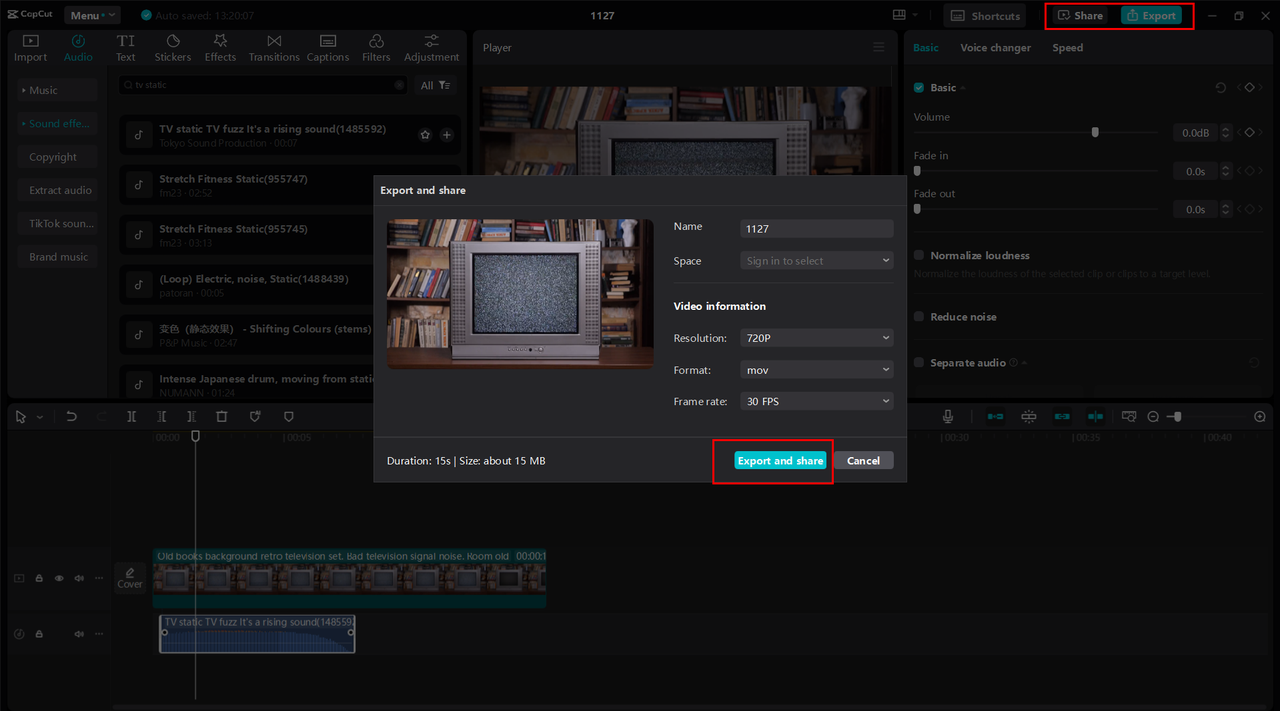Lock the video track

click(39, 578)
